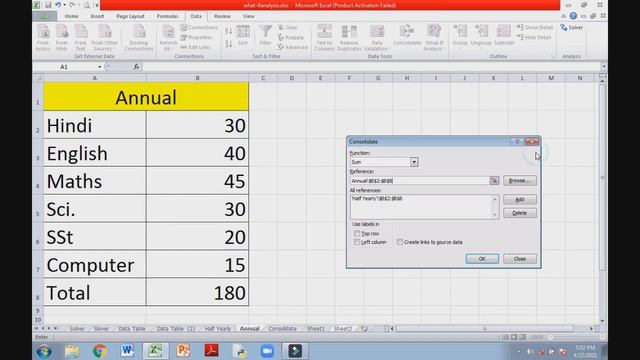Click Refresh All button
Screen dimensions: 640x360
(x=168, y=37)
